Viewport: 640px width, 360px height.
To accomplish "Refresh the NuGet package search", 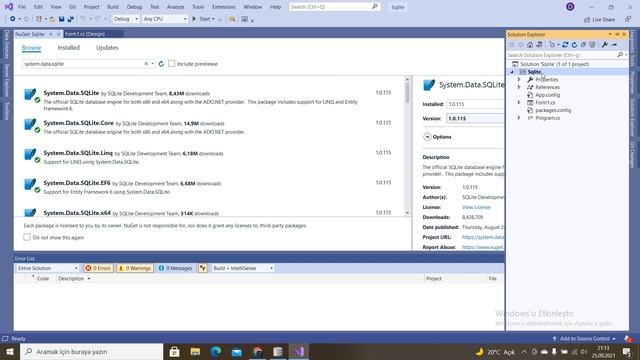I will point(161,64).
